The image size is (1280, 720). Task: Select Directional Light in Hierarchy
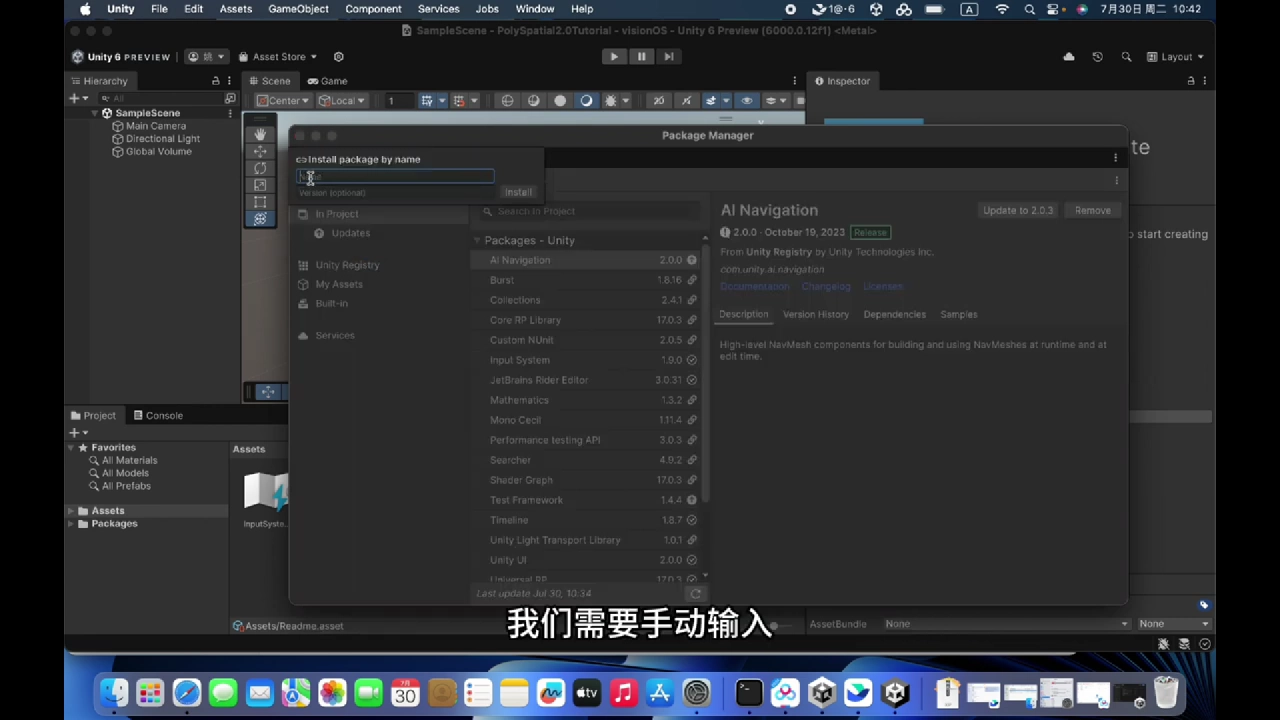(x=163, y=139)
